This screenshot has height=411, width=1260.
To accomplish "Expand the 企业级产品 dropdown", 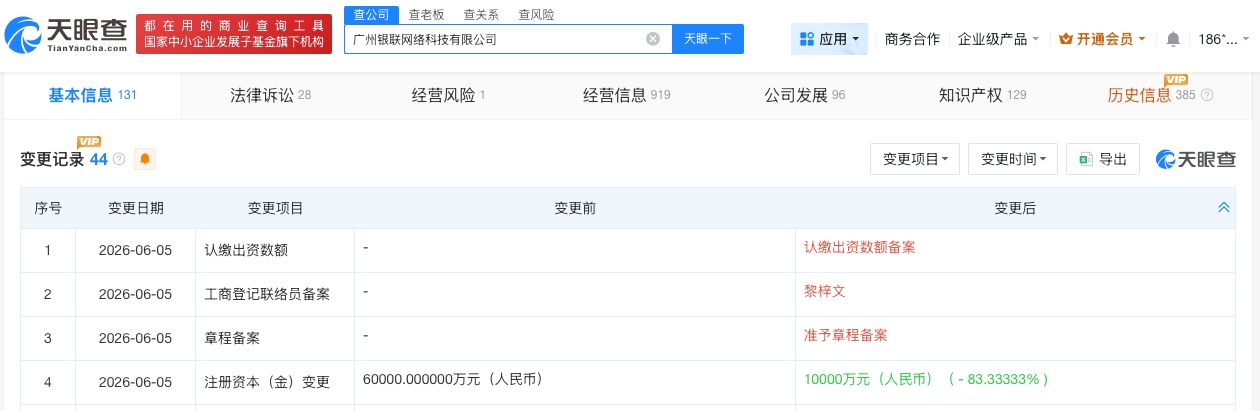I will click(998, 39).
